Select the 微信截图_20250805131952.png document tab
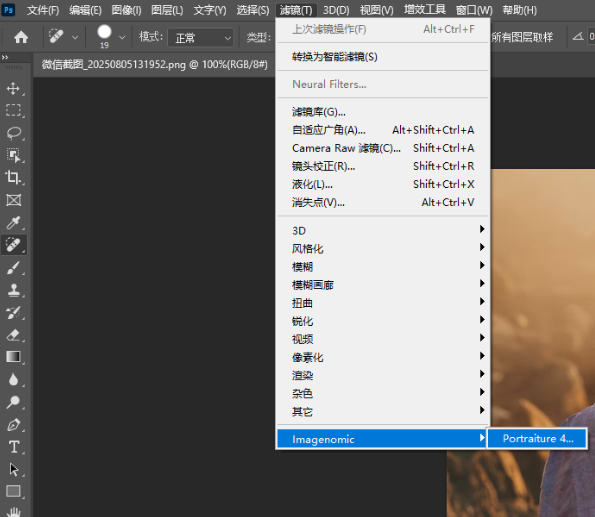595x517 pixels. (154, 65)
